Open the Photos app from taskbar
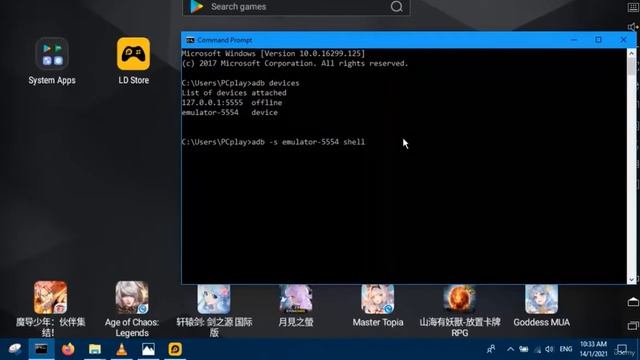This screenshot has height=360, width=640. 148,349
